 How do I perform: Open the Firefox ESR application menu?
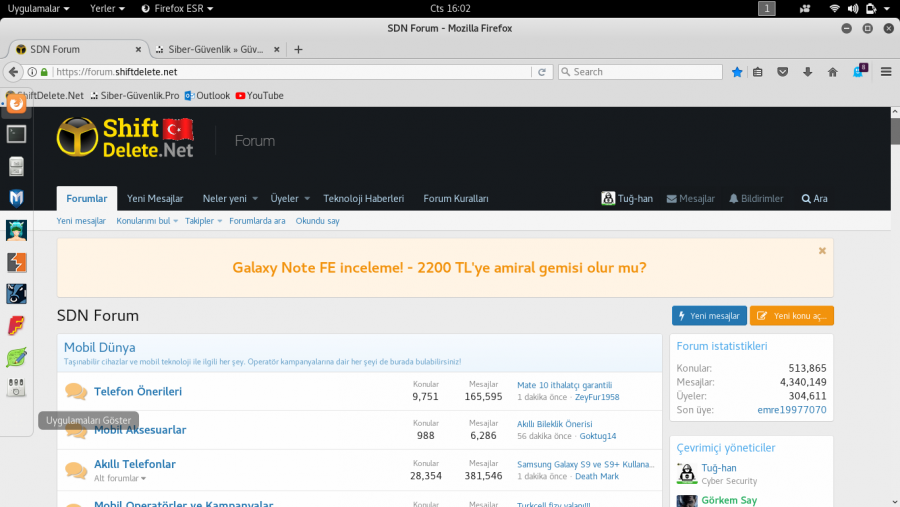[177, 9]
